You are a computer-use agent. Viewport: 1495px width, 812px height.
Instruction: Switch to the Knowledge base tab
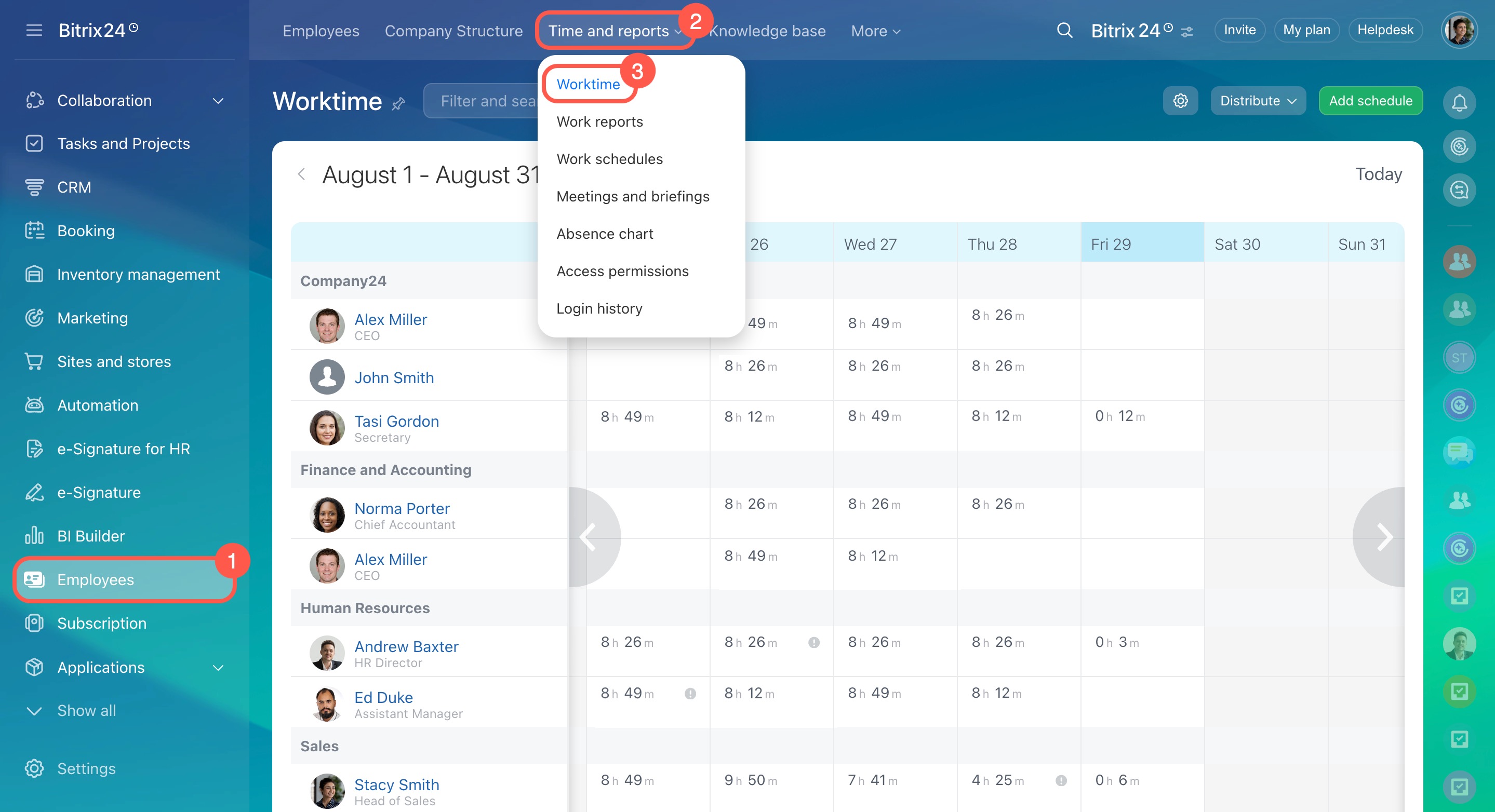tap(767, 31)
